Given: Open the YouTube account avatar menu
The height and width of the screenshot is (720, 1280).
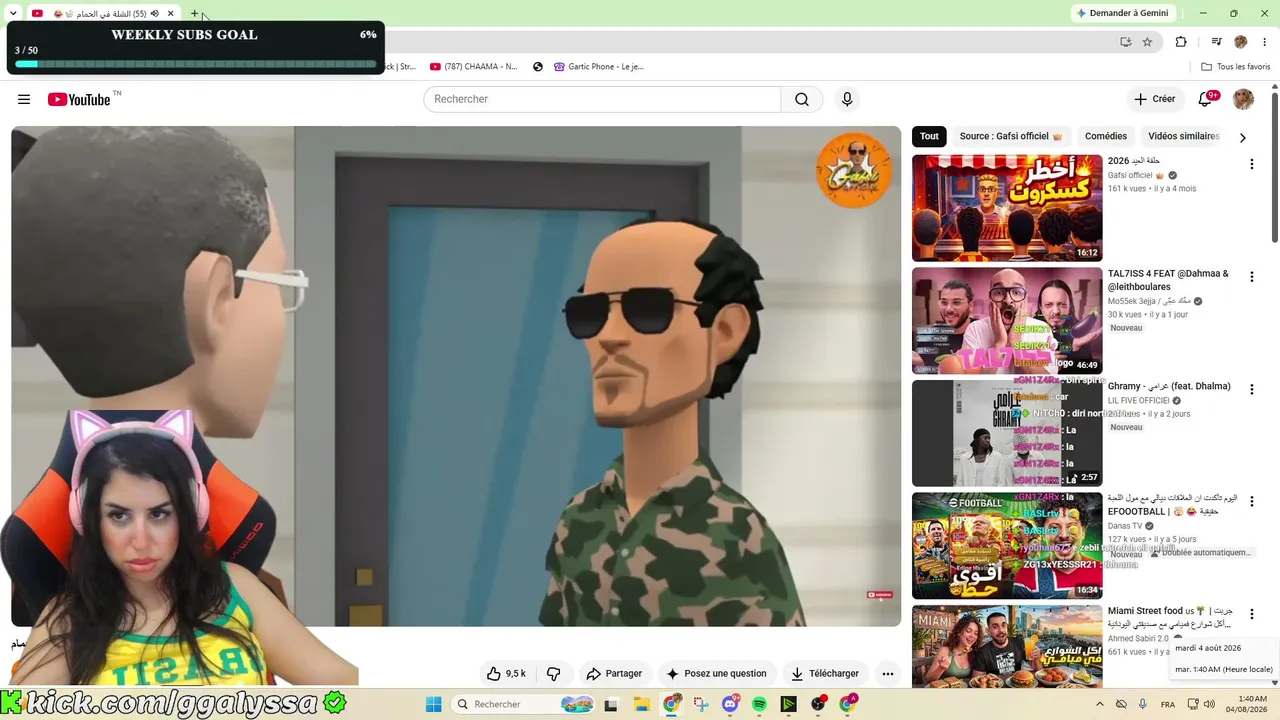Looking at the screenshot, I should [1243, 99].
